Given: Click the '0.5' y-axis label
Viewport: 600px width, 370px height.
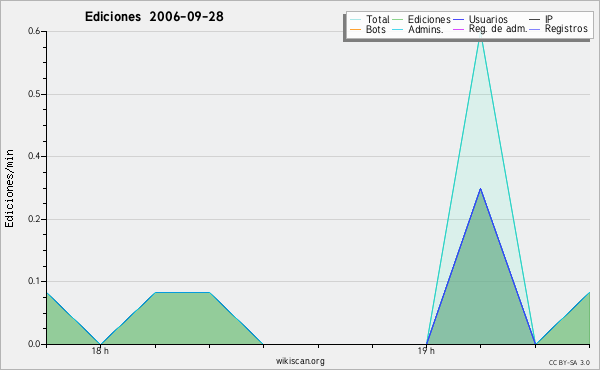Looking at the screenshot, I should point(34,94).
